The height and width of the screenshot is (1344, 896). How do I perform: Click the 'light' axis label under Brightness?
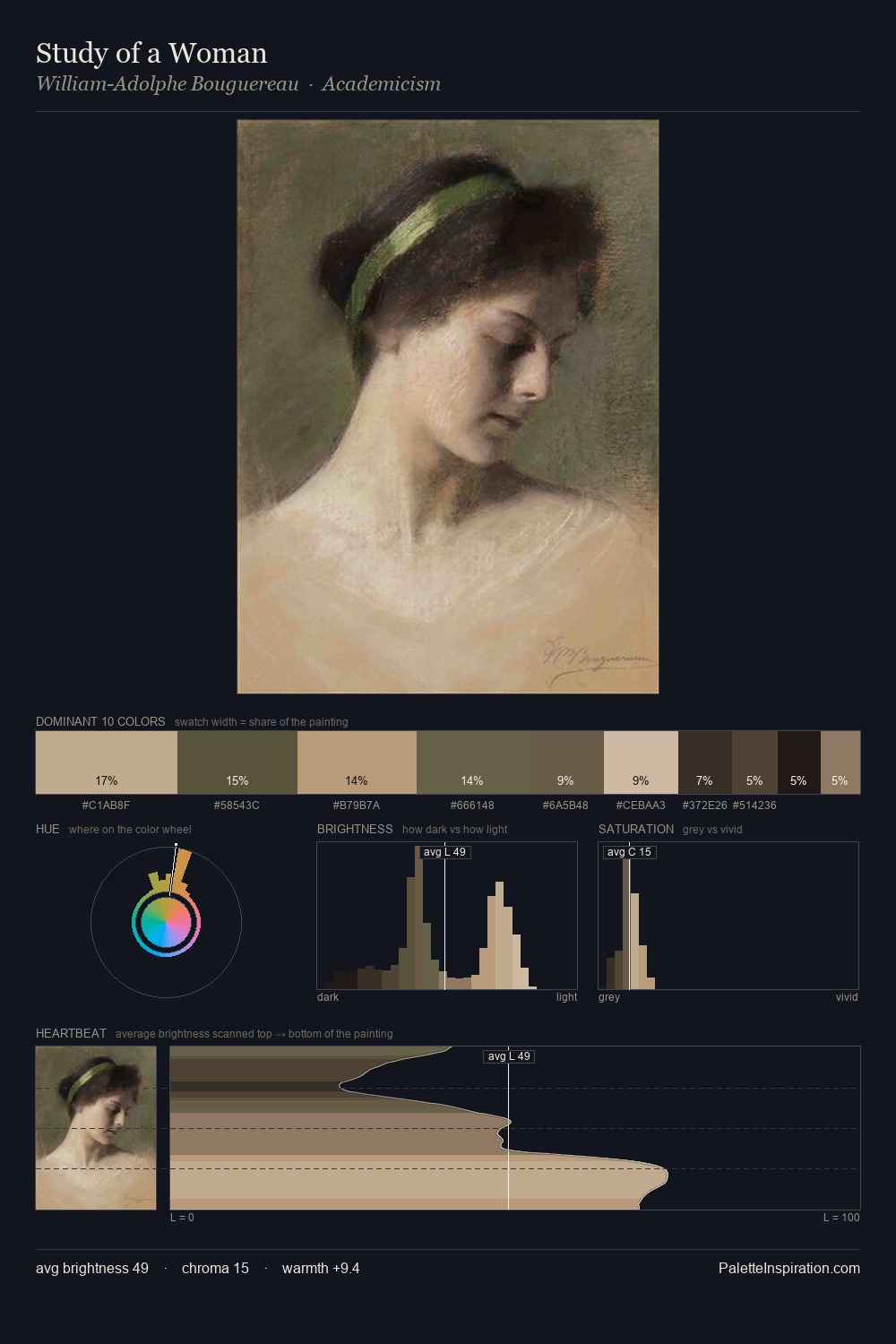click(x=566, y=997)
